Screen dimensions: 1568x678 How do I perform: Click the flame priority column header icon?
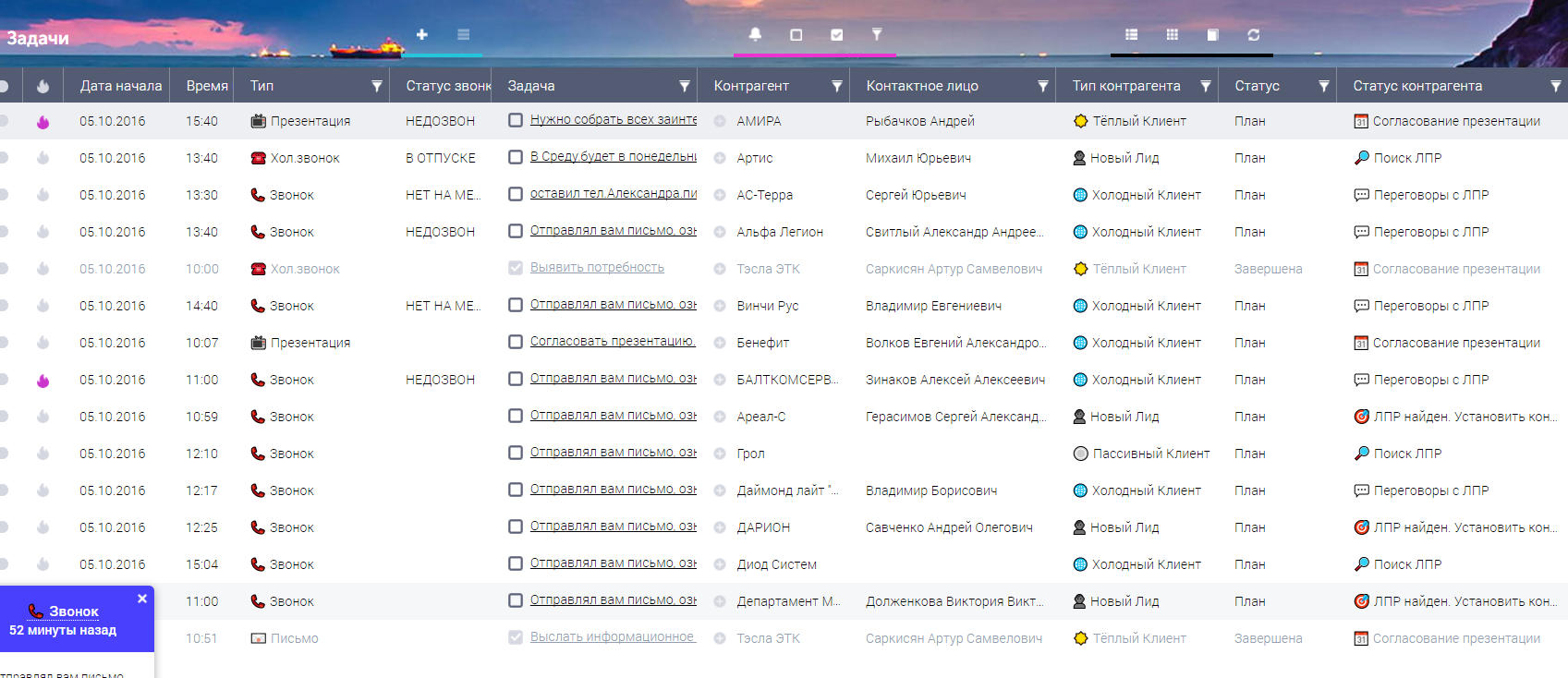coord(43,86)
